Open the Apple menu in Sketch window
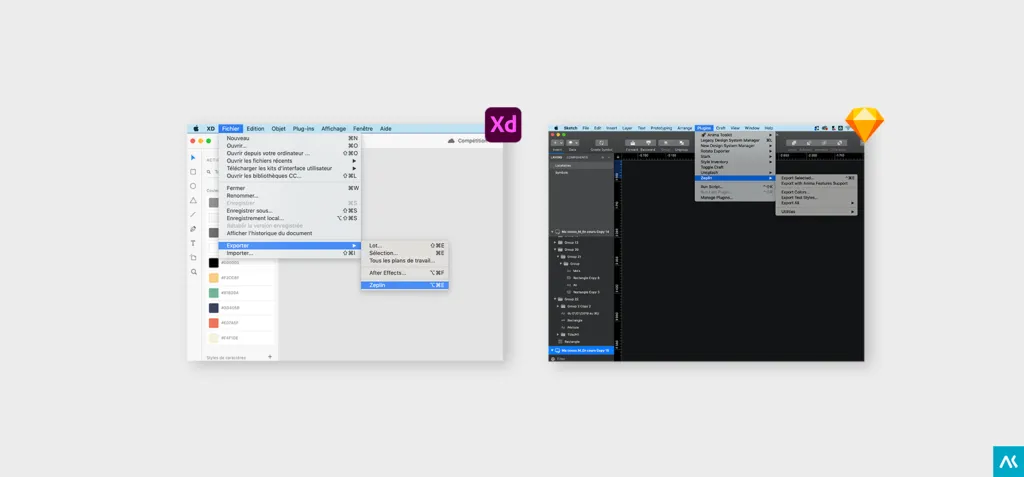 point(556,128)
